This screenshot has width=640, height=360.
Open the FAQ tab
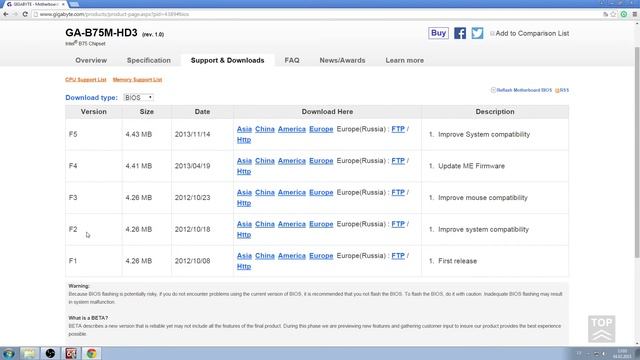[292, 60]
